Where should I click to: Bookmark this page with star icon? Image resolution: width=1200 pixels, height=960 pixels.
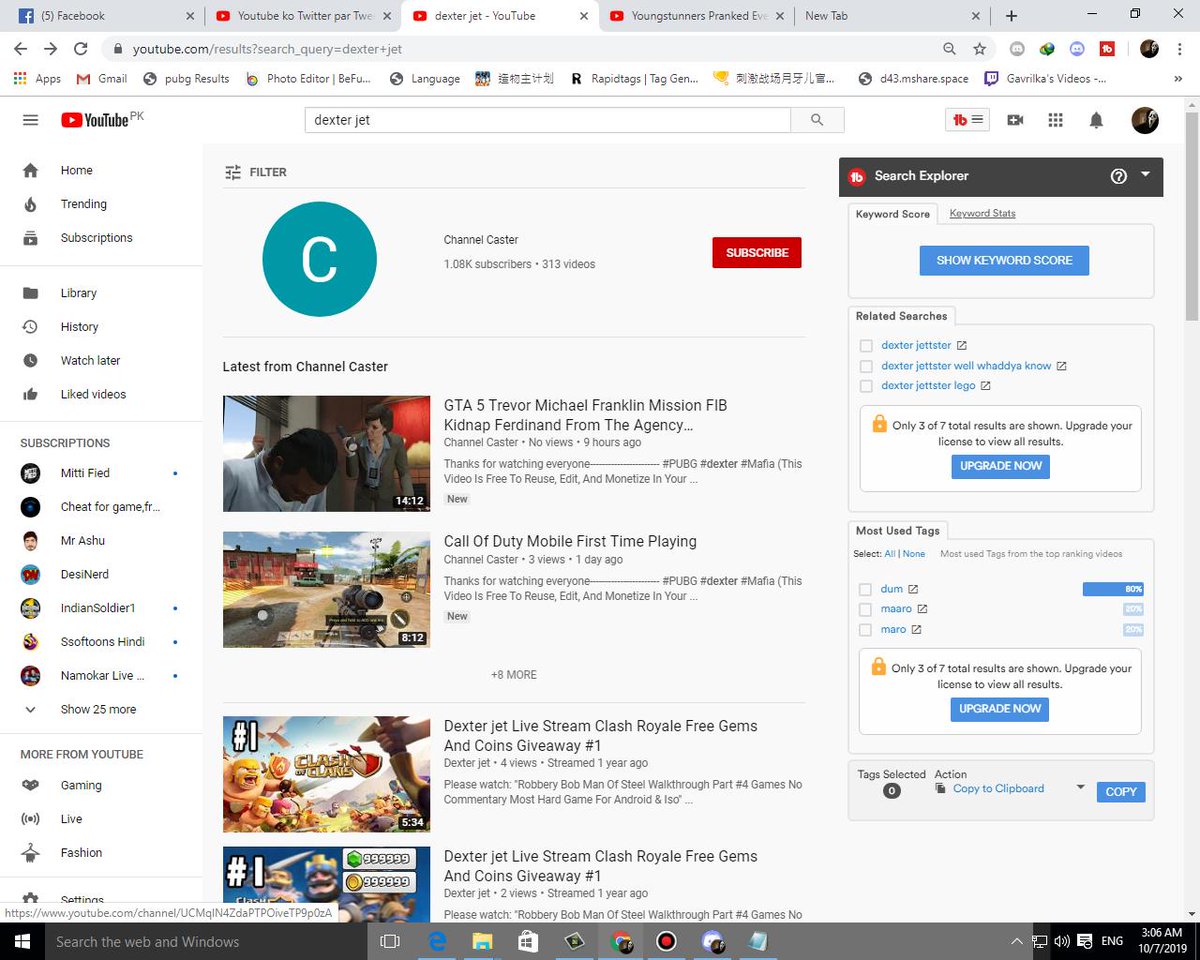pos(979,48)
